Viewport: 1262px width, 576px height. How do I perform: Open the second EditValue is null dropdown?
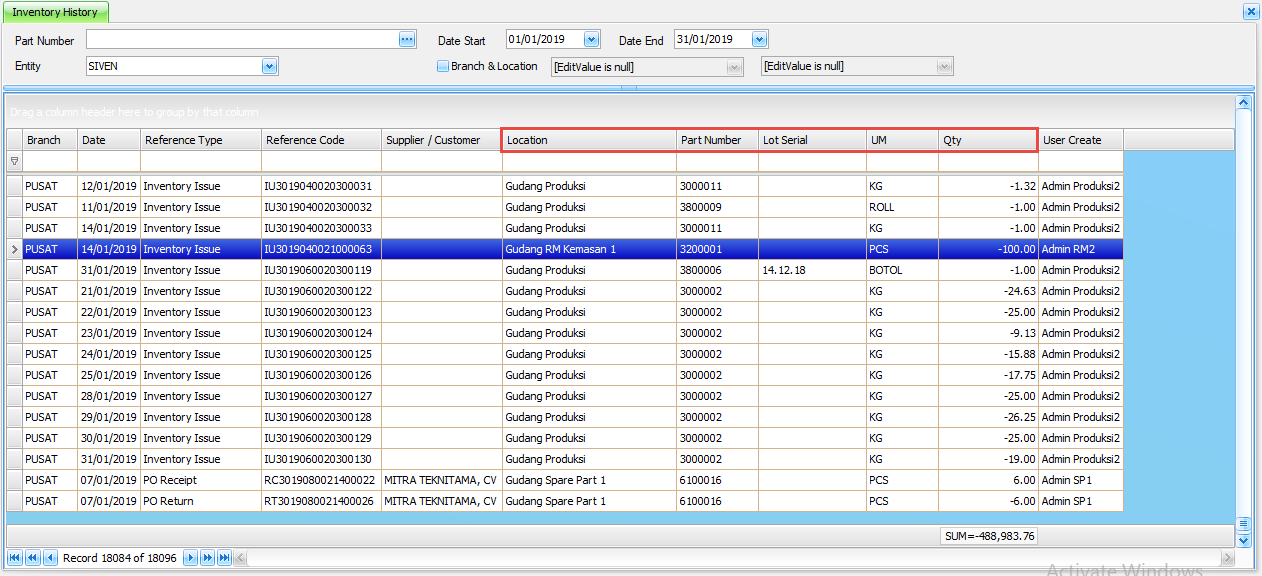943,66
